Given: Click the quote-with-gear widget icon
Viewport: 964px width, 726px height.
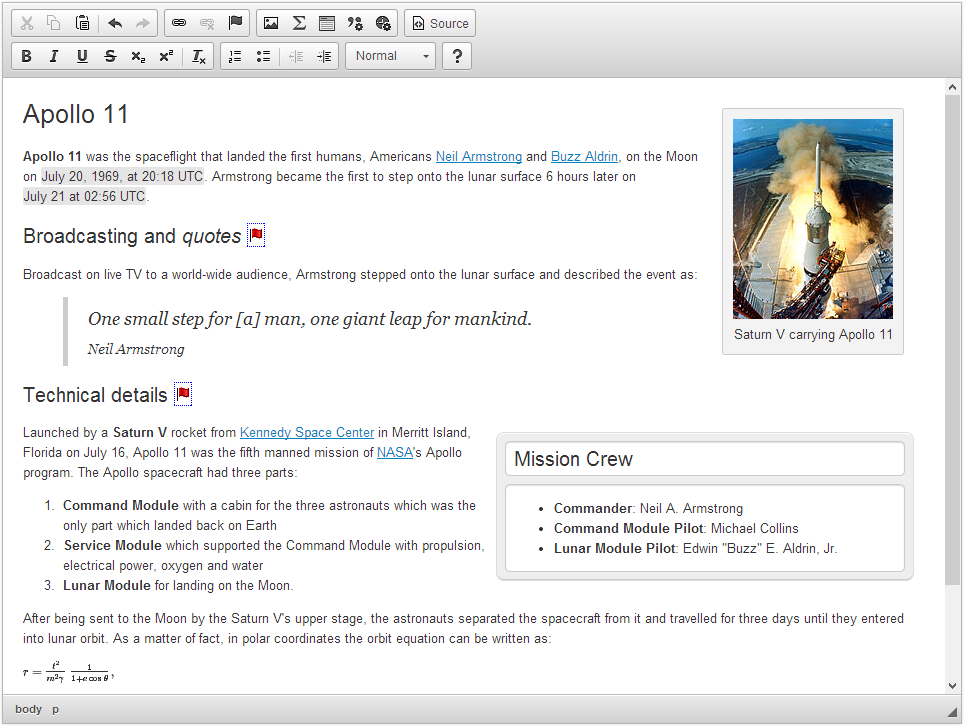Looking at the screenshot, I should pos(355,23).
